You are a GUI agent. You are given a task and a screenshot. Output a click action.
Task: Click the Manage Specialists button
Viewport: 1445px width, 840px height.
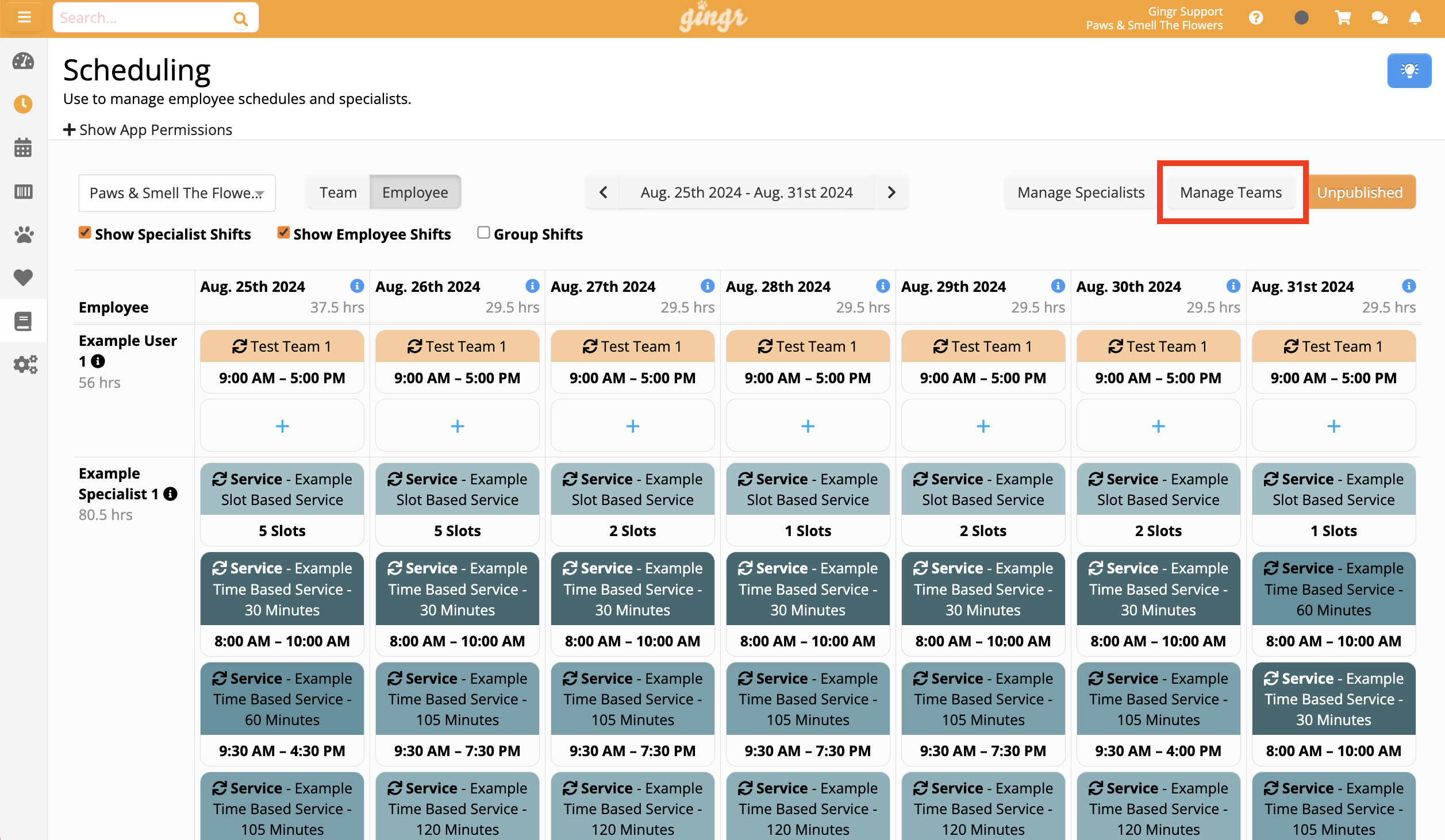point(1081,192)
